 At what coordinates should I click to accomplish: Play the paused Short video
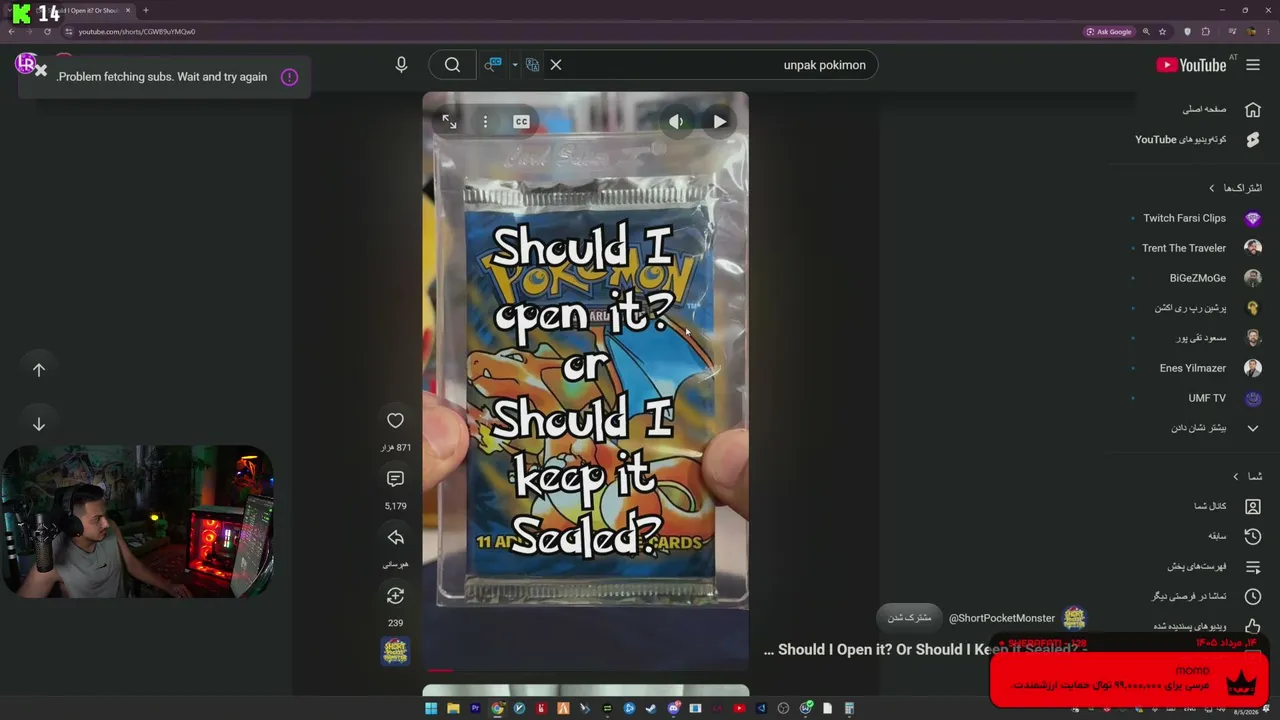(720, 122)
